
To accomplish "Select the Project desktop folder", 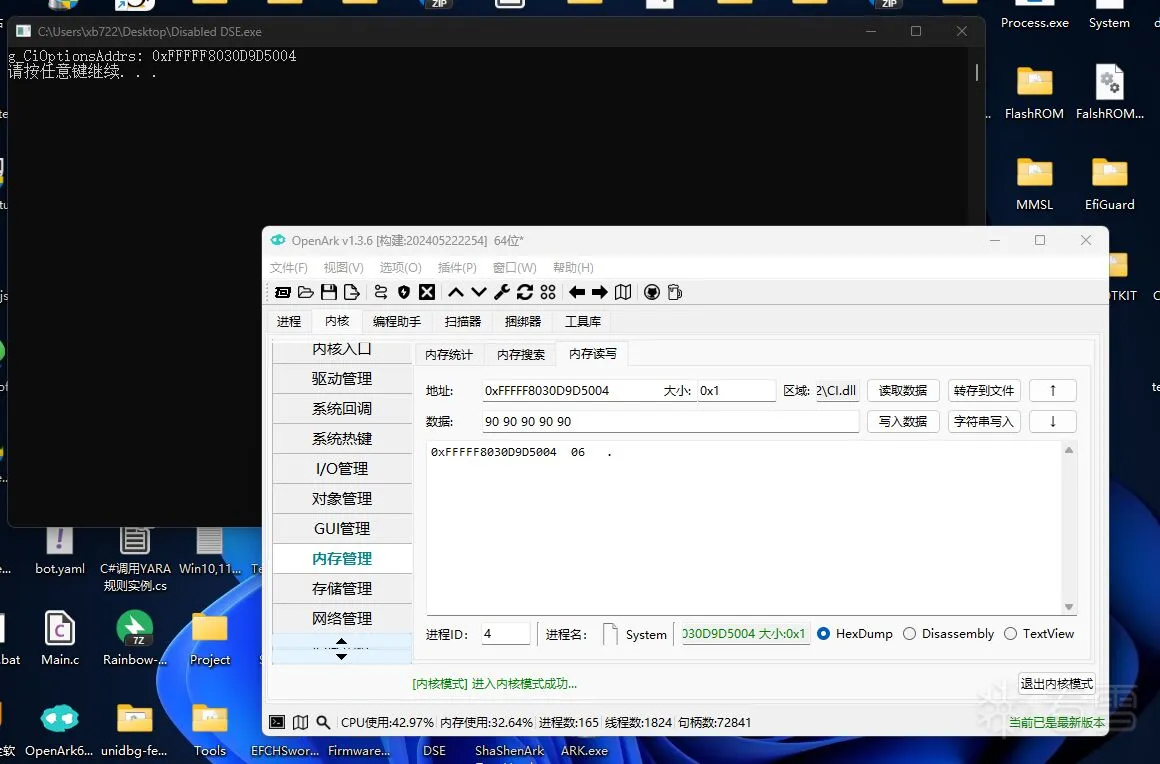I will click(x=210, y=638).
